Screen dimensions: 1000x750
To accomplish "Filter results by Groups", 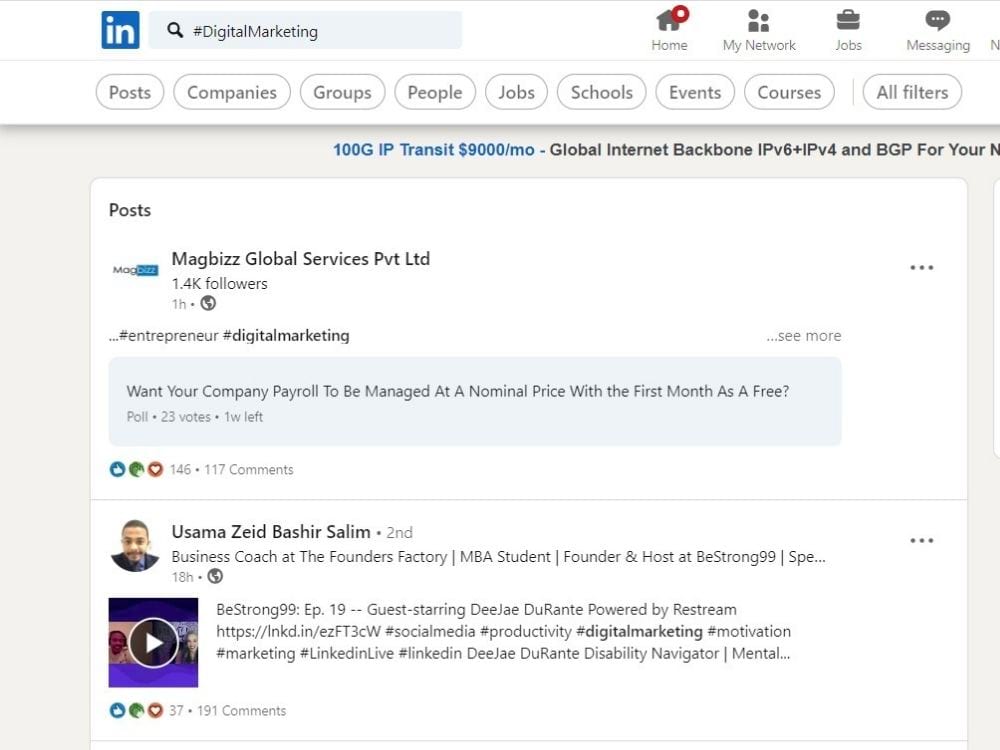I will [342, 92].
